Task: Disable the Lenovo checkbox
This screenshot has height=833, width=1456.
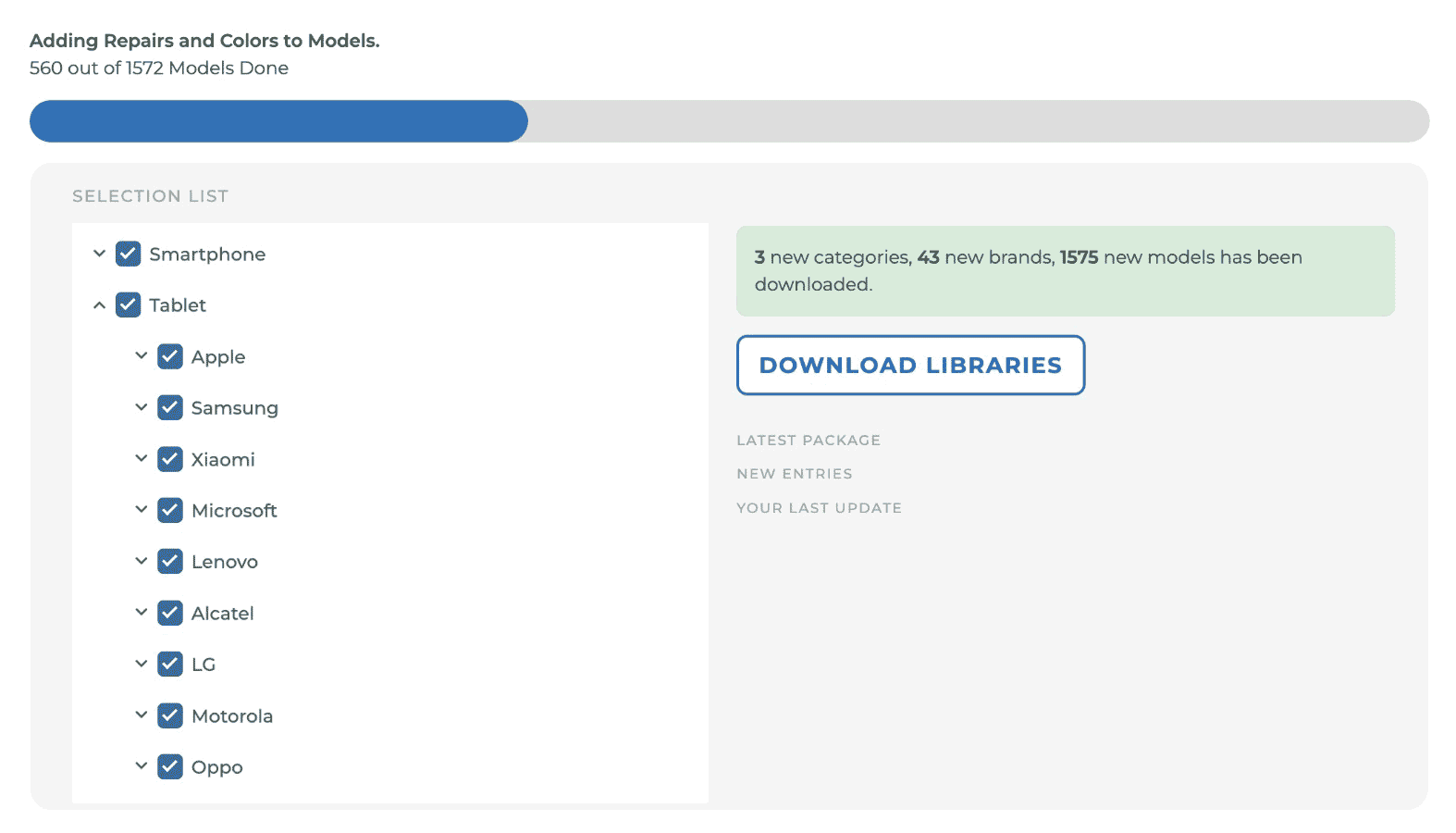Action: click(x=170, y=561)
